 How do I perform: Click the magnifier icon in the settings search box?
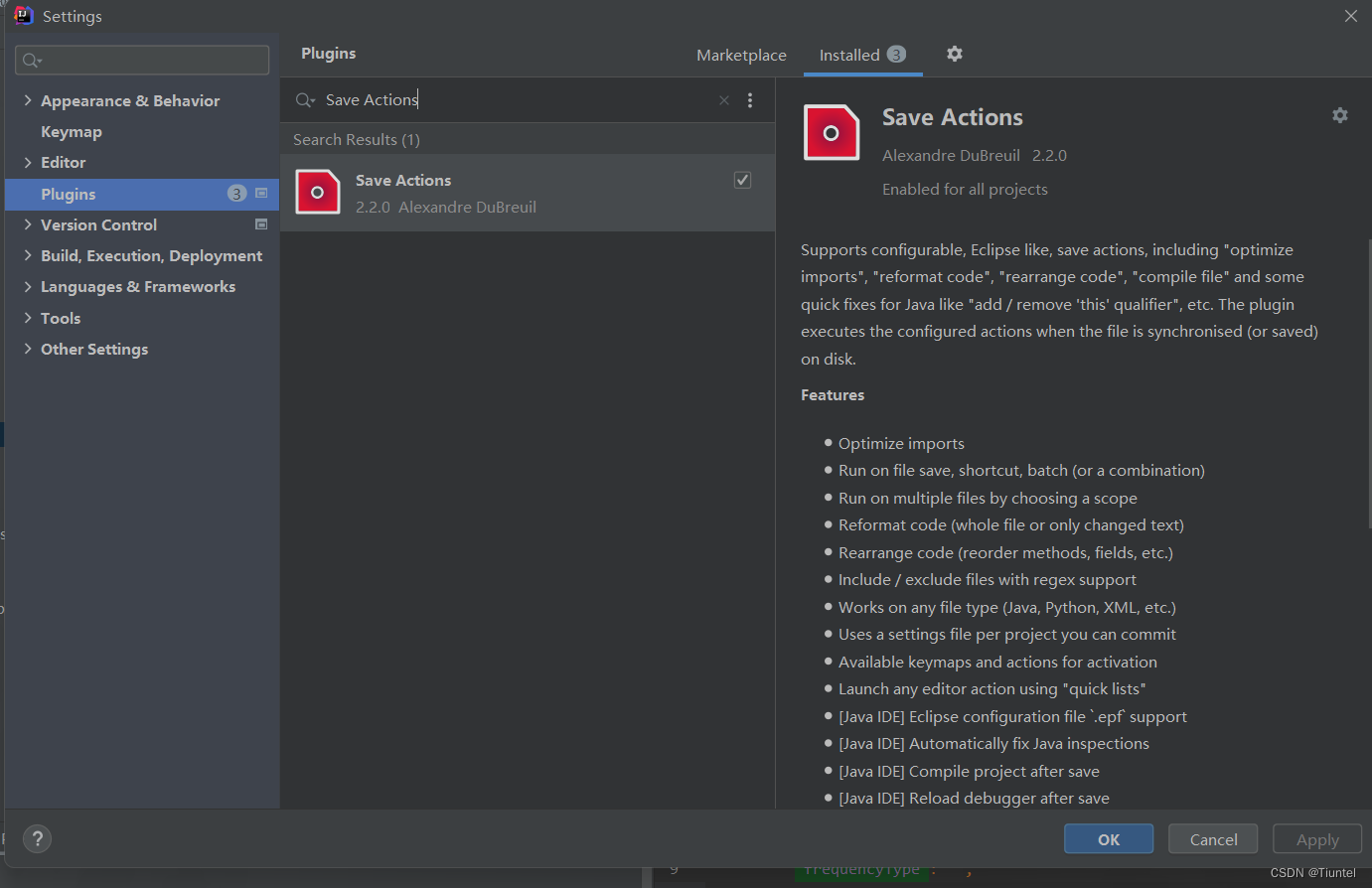click(32, 61)
